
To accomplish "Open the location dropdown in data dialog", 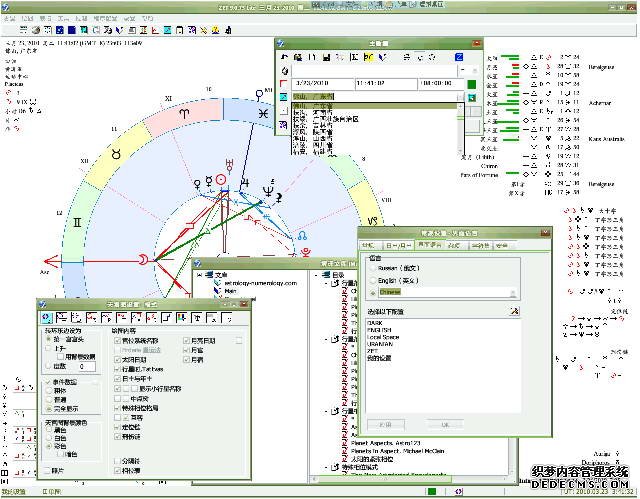I will [460, 97].
